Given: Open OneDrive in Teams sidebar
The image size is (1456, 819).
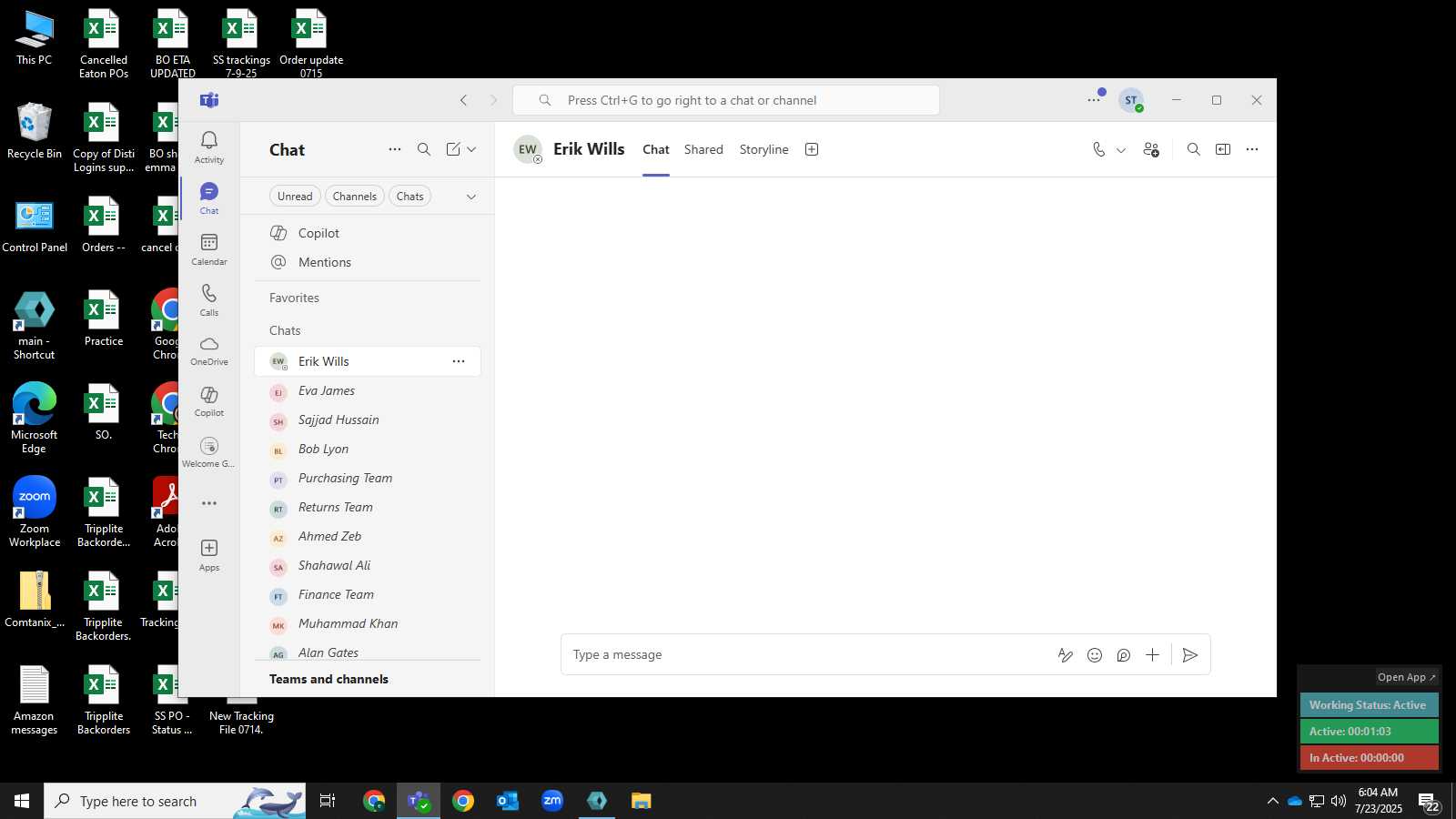Looking at the screenshot, I should (x=209, y=350).
